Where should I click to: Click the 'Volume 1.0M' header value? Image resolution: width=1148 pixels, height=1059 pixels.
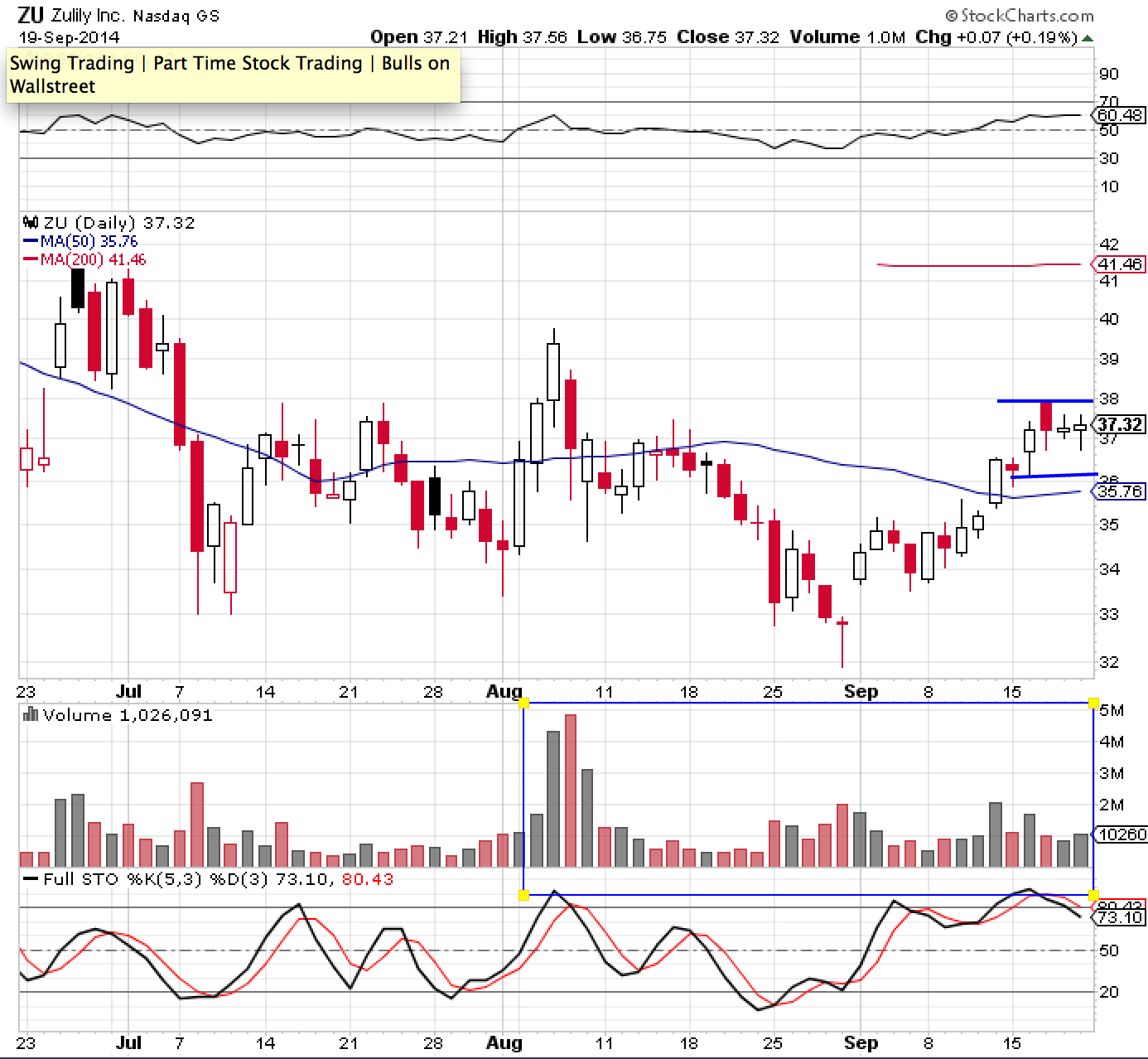847,37
